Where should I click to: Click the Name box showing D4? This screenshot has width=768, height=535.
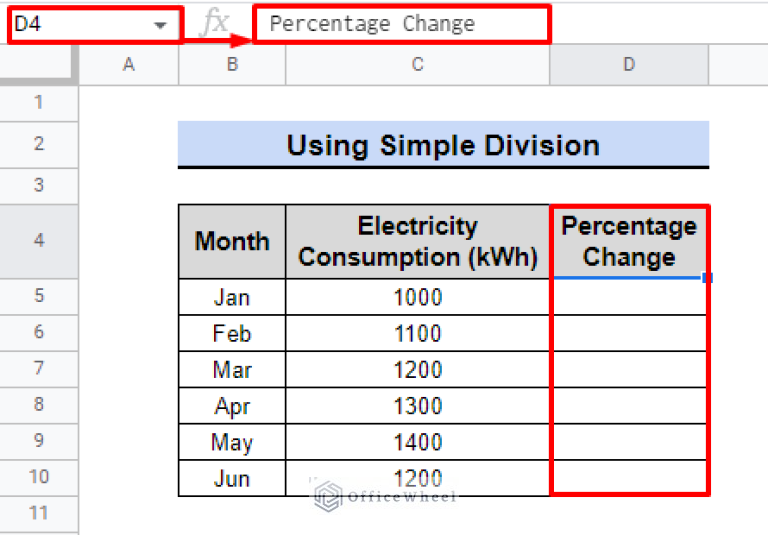click(96, 24)
